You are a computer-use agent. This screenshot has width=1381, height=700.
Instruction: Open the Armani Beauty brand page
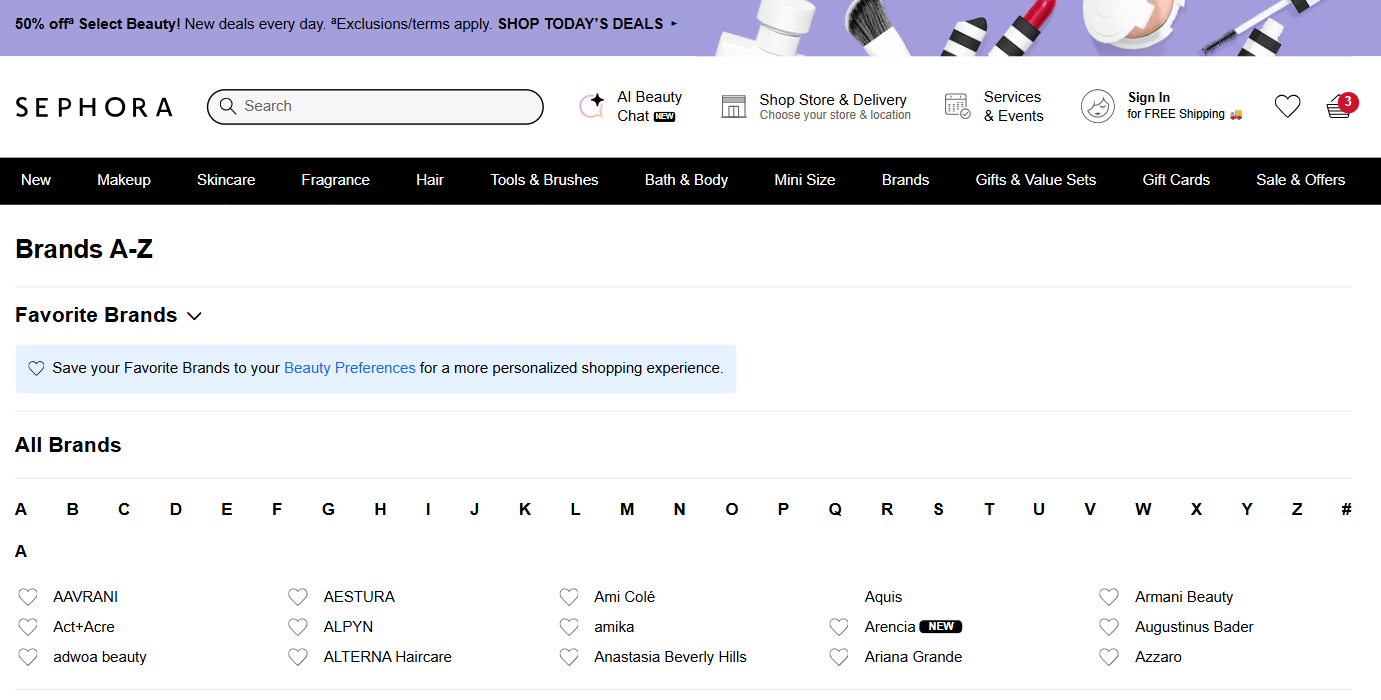(1184, 597)
